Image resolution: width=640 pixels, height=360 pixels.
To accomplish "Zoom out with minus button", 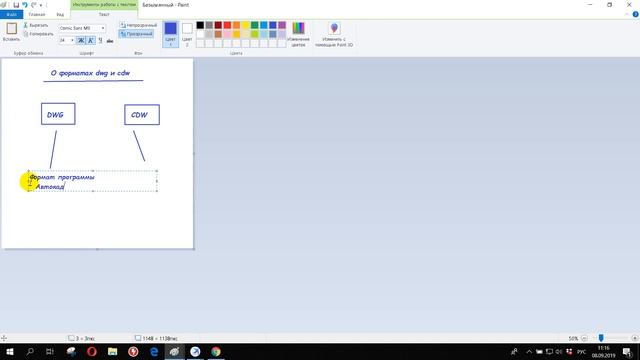I will [584, 338].
